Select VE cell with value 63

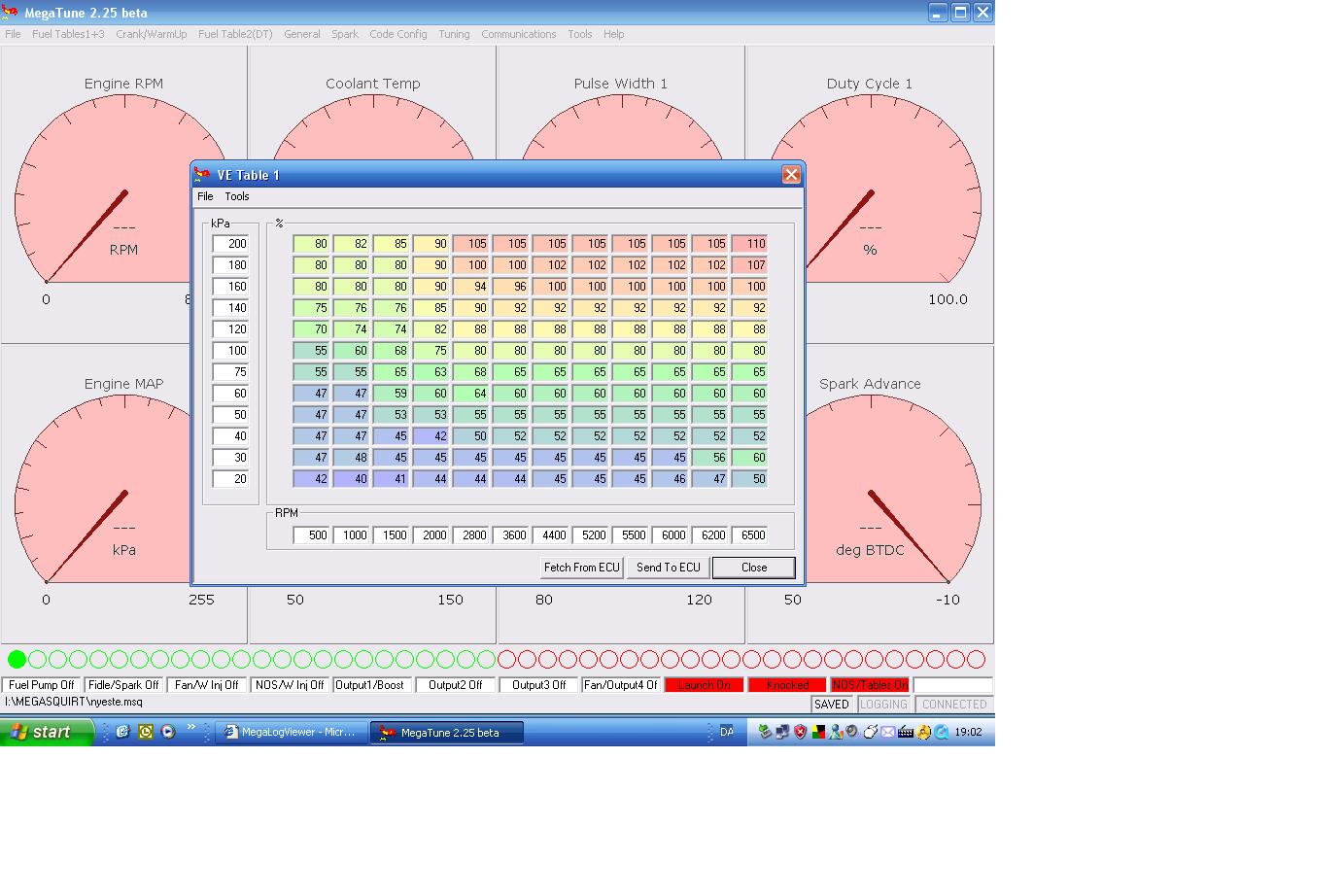point(431,371)
